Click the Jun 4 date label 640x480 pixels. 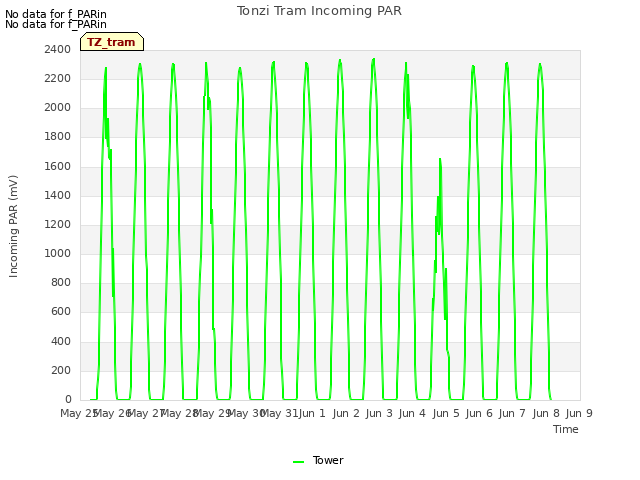[412, 413]
